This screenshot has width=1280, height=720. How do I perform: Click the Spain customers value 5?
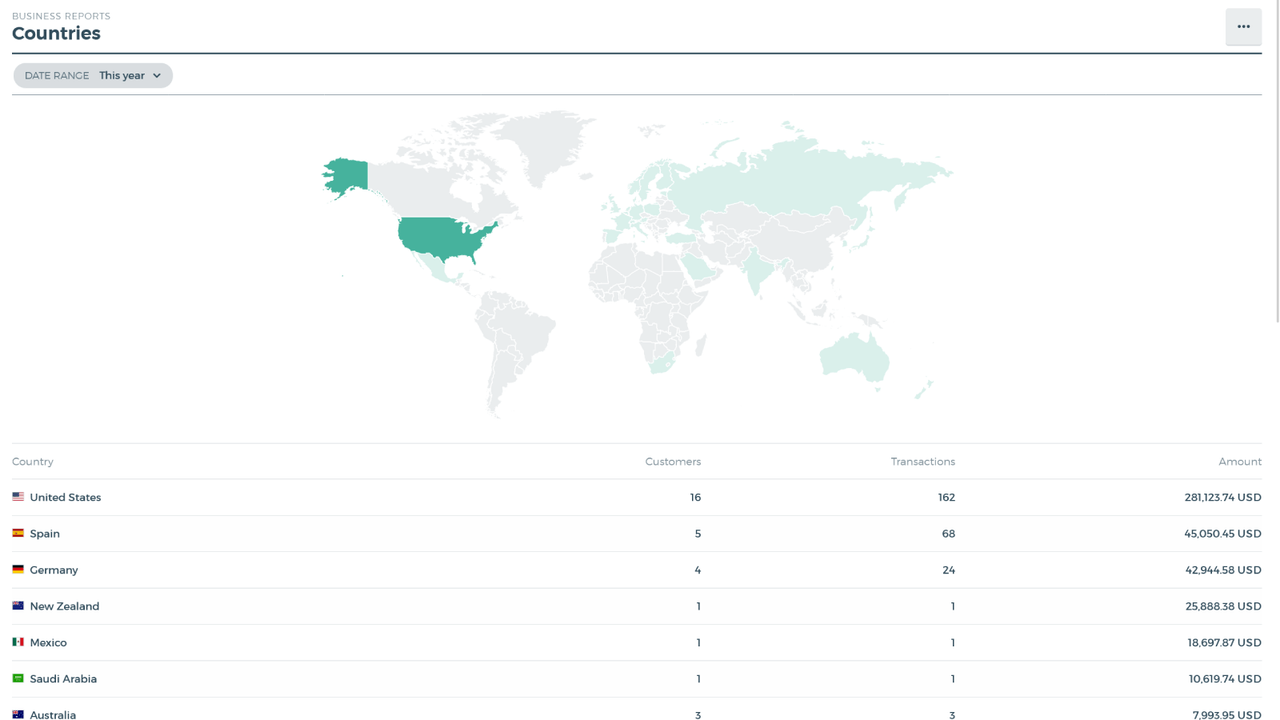698,534
